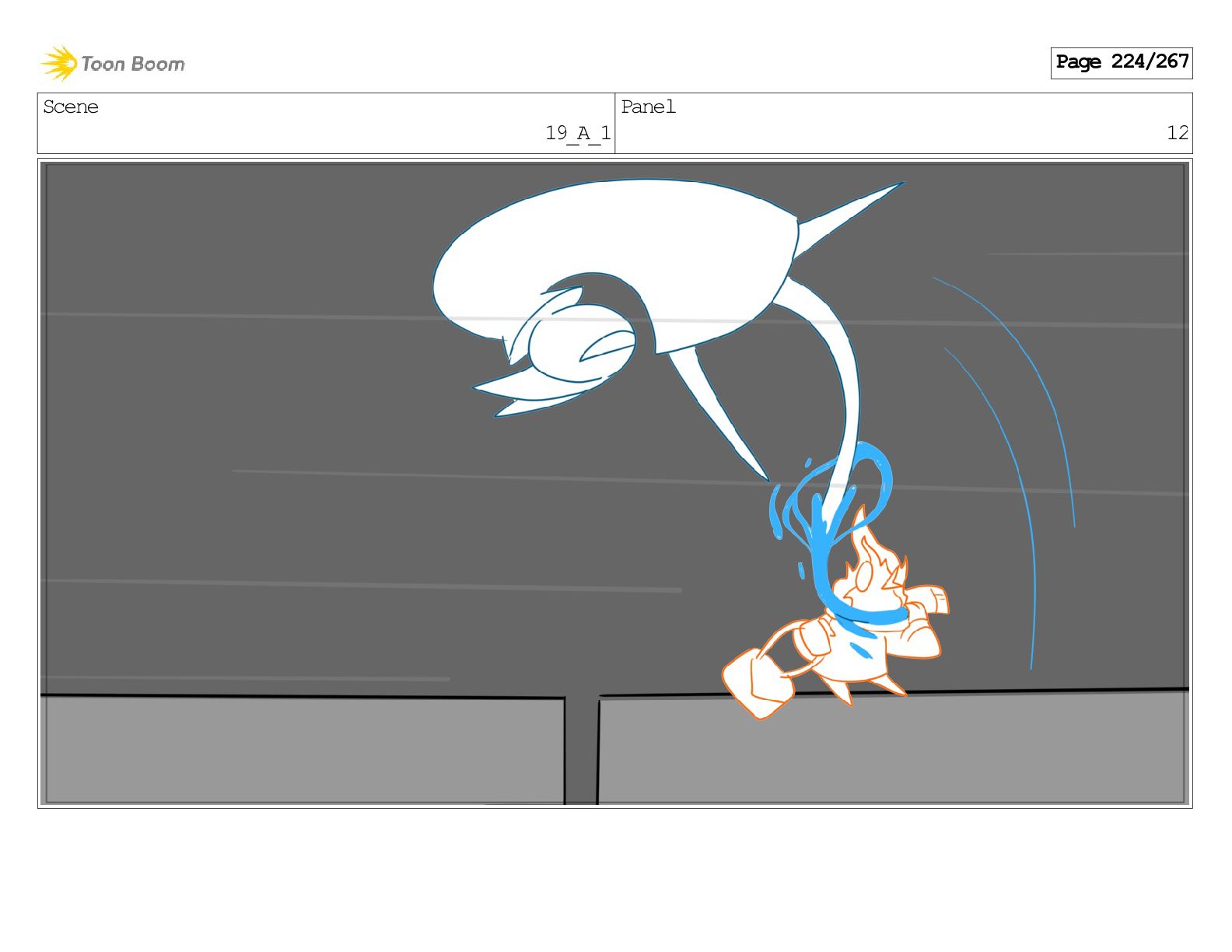Select the scene number 19_A_1
The height and width of the screenshot is (952, 1232).
pos(578,134)
